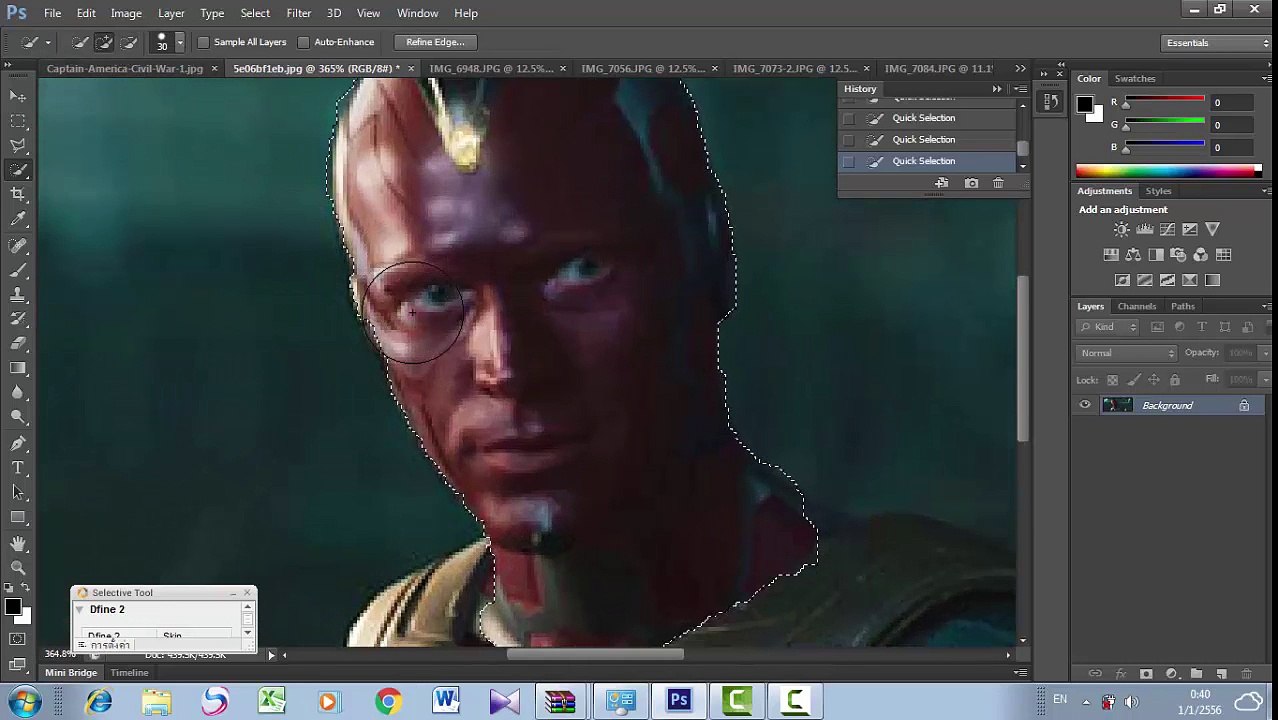Open the Normal blend mode dropdown
The width and height of the screenshot is (1278, 720).
[1128, 353]
